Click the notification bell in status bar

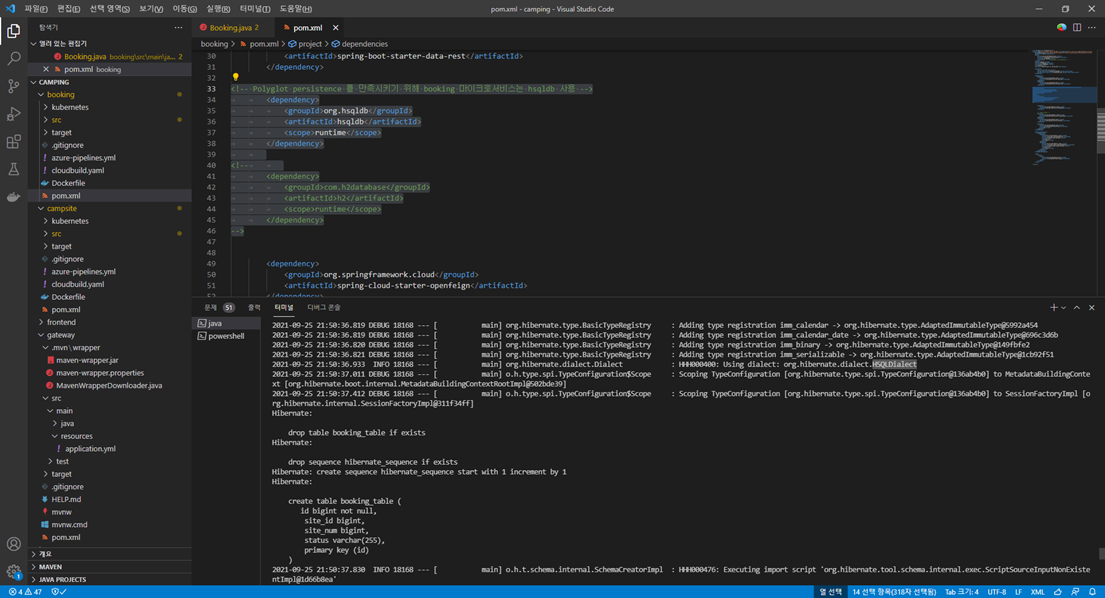coord(1092,592)
